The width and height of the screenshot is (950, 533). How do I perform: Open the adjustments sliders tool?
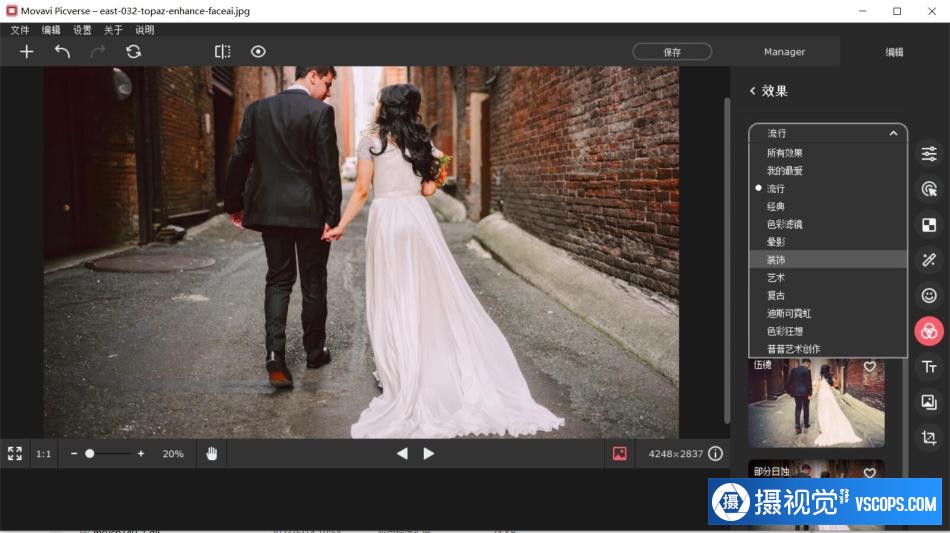[929, 154]
